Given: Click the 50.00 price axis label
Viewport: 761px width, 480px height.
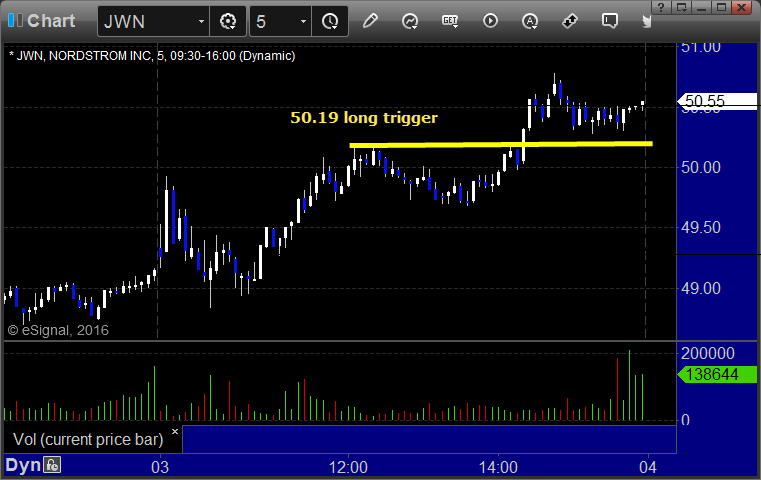Looking at the screenshot, I should 701,167.
